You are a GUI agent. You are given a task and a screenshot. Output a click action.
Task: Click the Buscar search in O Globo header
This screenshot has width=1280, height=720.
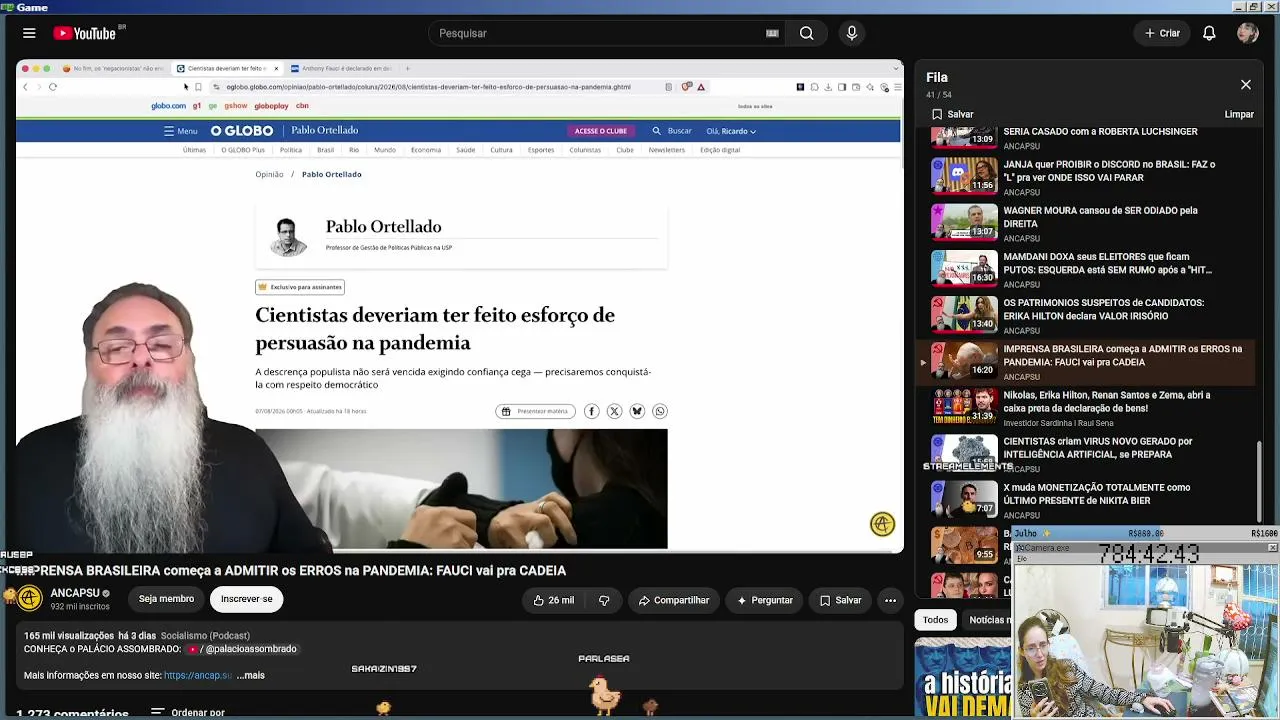(x=672, y=131)
